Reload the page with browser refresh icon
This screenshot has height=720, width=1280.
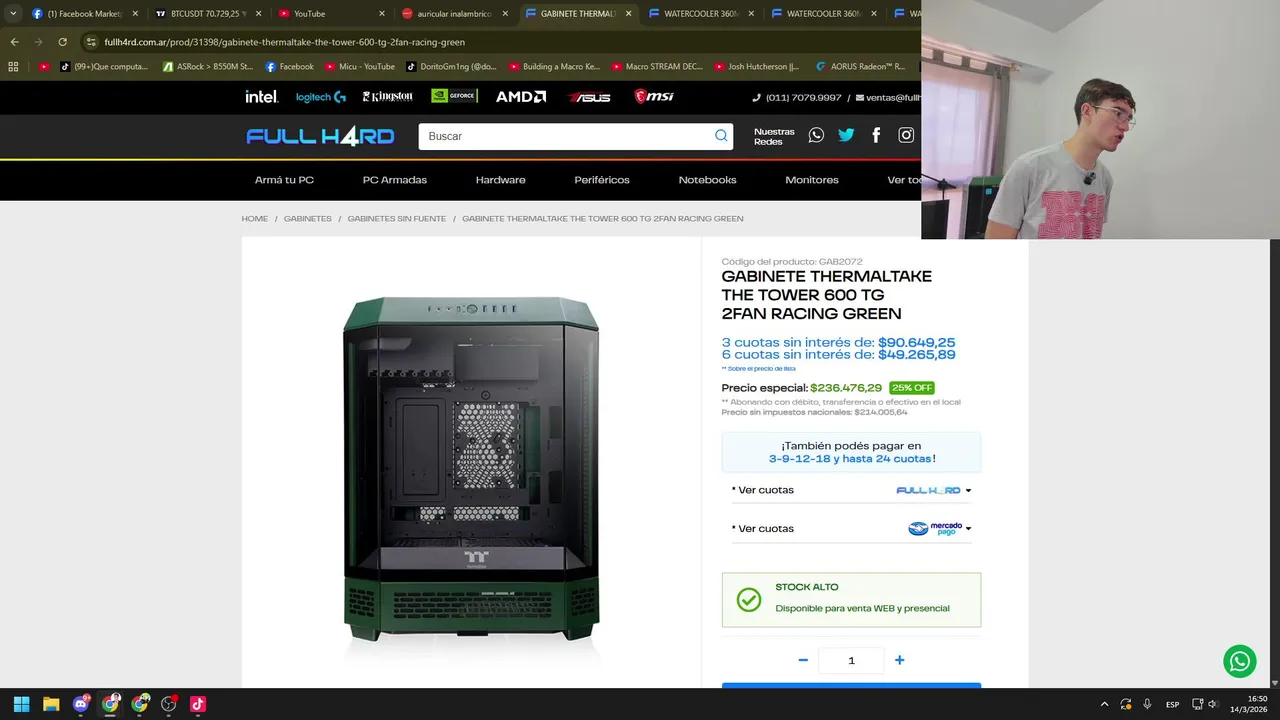[x=62, y=42]
